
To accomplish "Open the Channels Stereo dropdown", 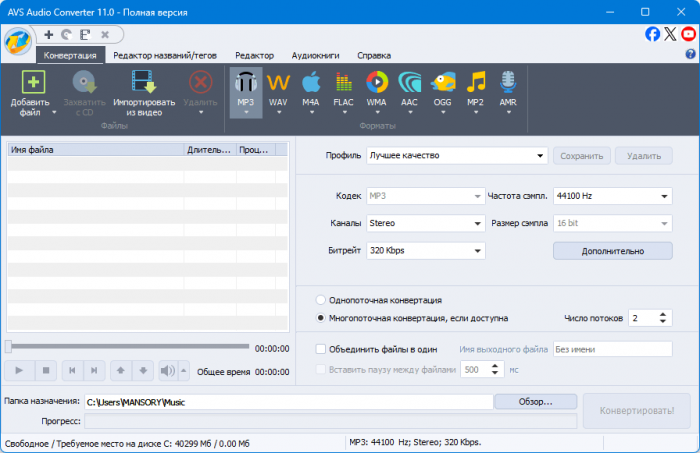I will [424, 223].
